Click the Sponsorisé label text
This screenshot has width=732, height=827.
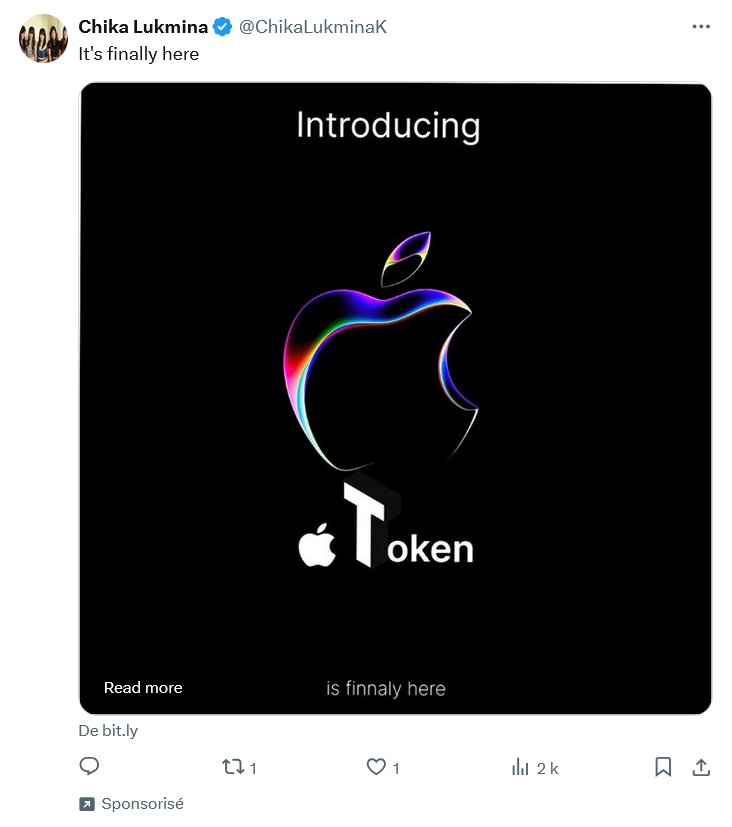coord(142,803)
